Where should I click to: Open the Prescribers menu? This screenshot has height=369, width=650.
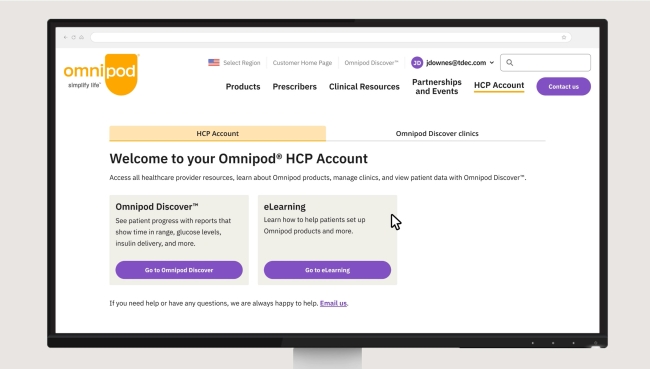(x=294, y=87)
